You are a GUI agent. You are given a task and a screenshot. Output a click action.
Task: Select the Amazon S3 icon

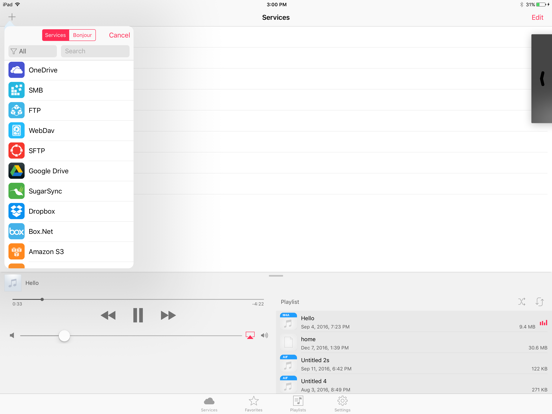(x=17, y=251)
